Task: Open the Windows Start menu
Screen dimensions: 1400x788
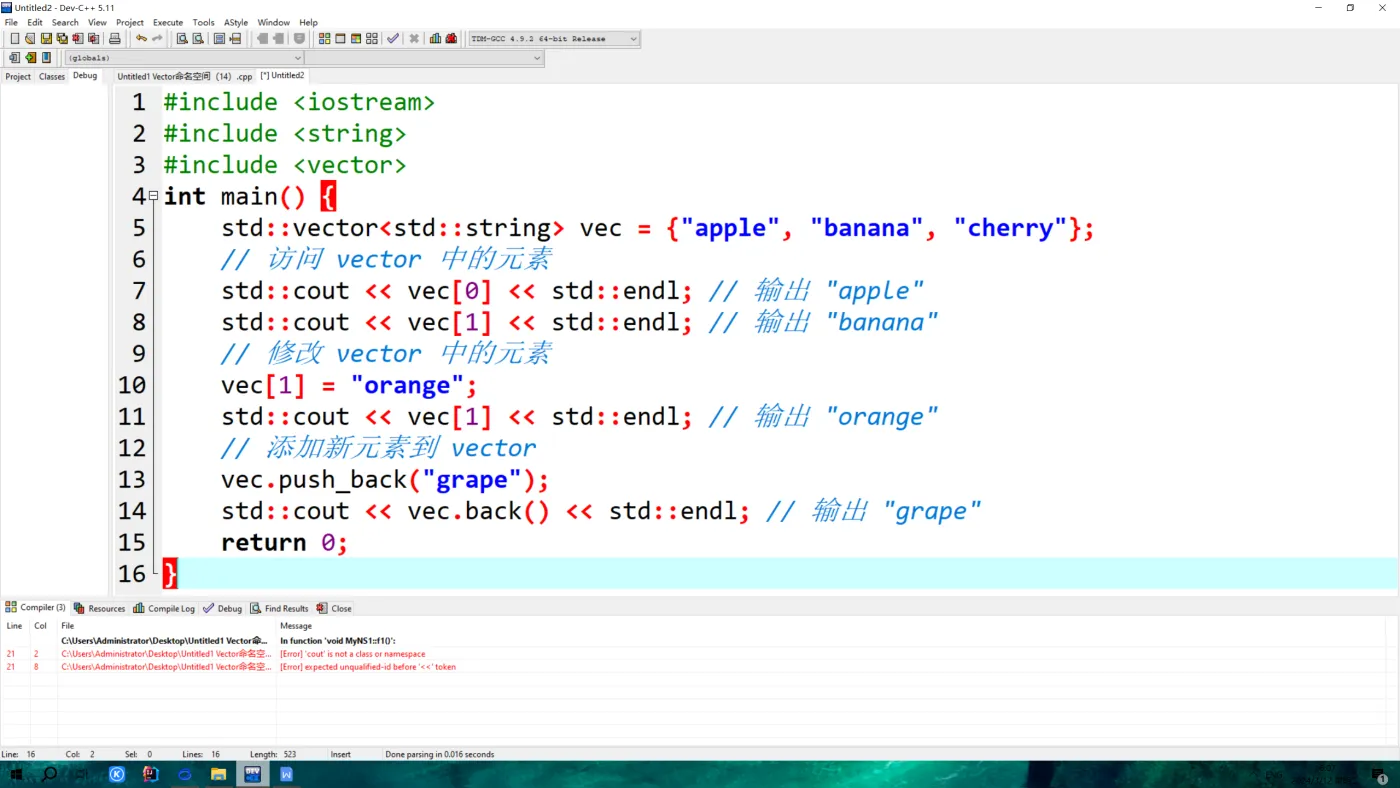Action: click(16, 774)
